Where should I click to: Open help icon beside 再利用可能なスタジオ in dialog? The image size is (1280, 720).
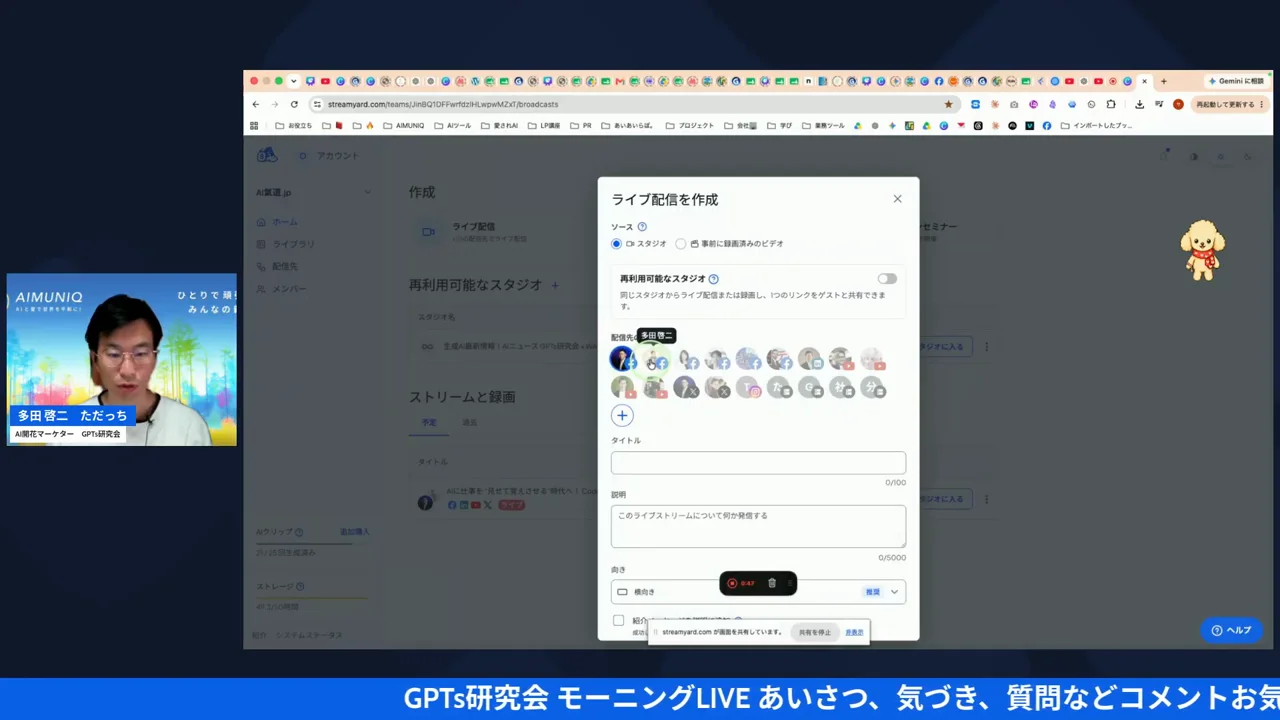tap(713, 279)
